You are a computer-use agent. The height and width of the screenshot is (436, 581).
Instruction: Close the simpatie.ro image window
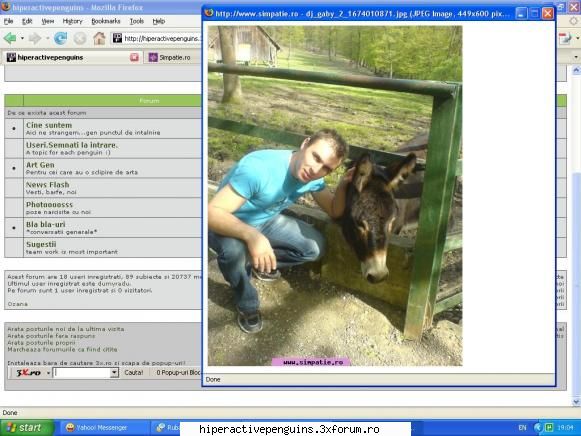[548, 14]
